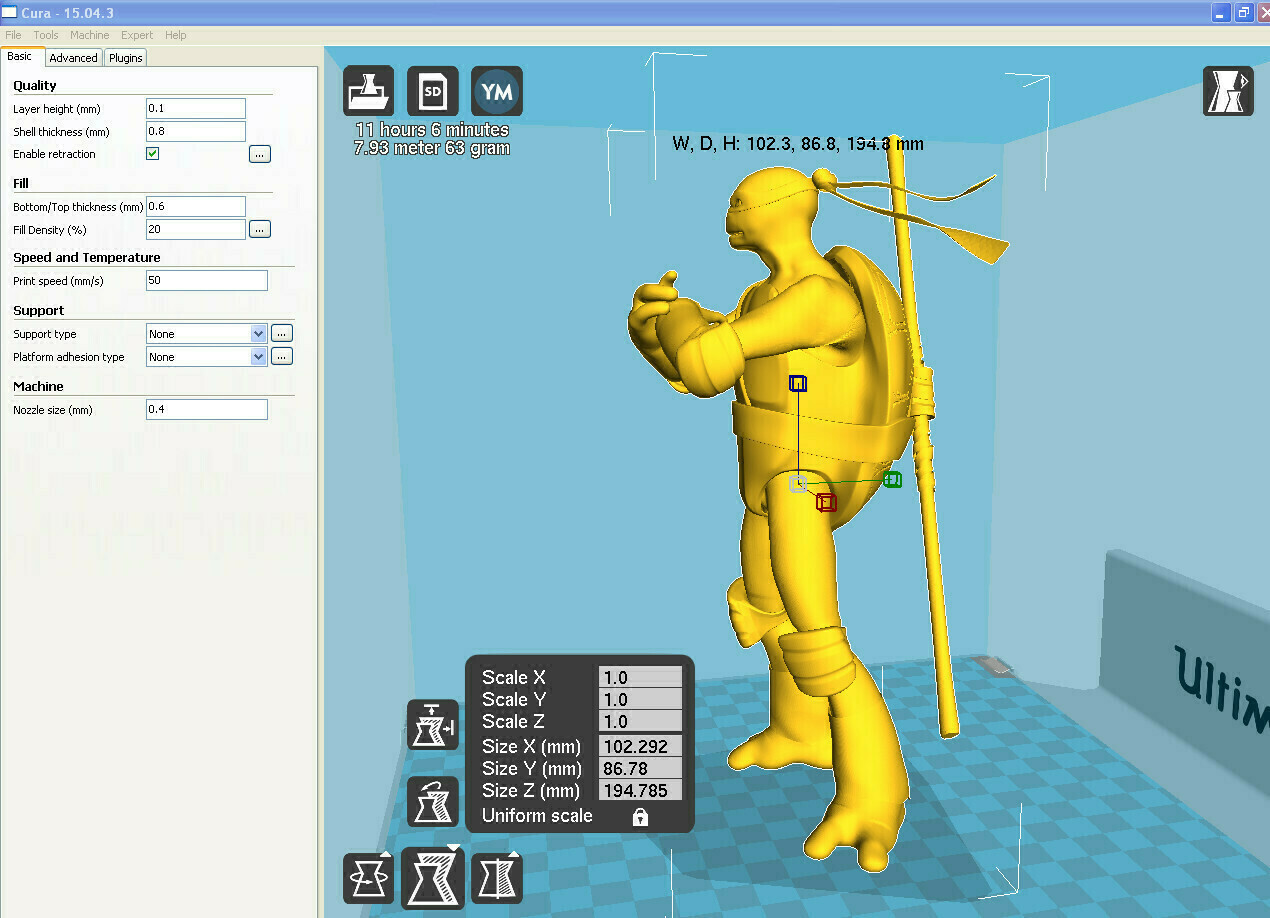Image resolution: width=1270 pixels, height=918 pixels.
Task: Open the Platform adhesion type dropdown
Action: pos(205,357)
